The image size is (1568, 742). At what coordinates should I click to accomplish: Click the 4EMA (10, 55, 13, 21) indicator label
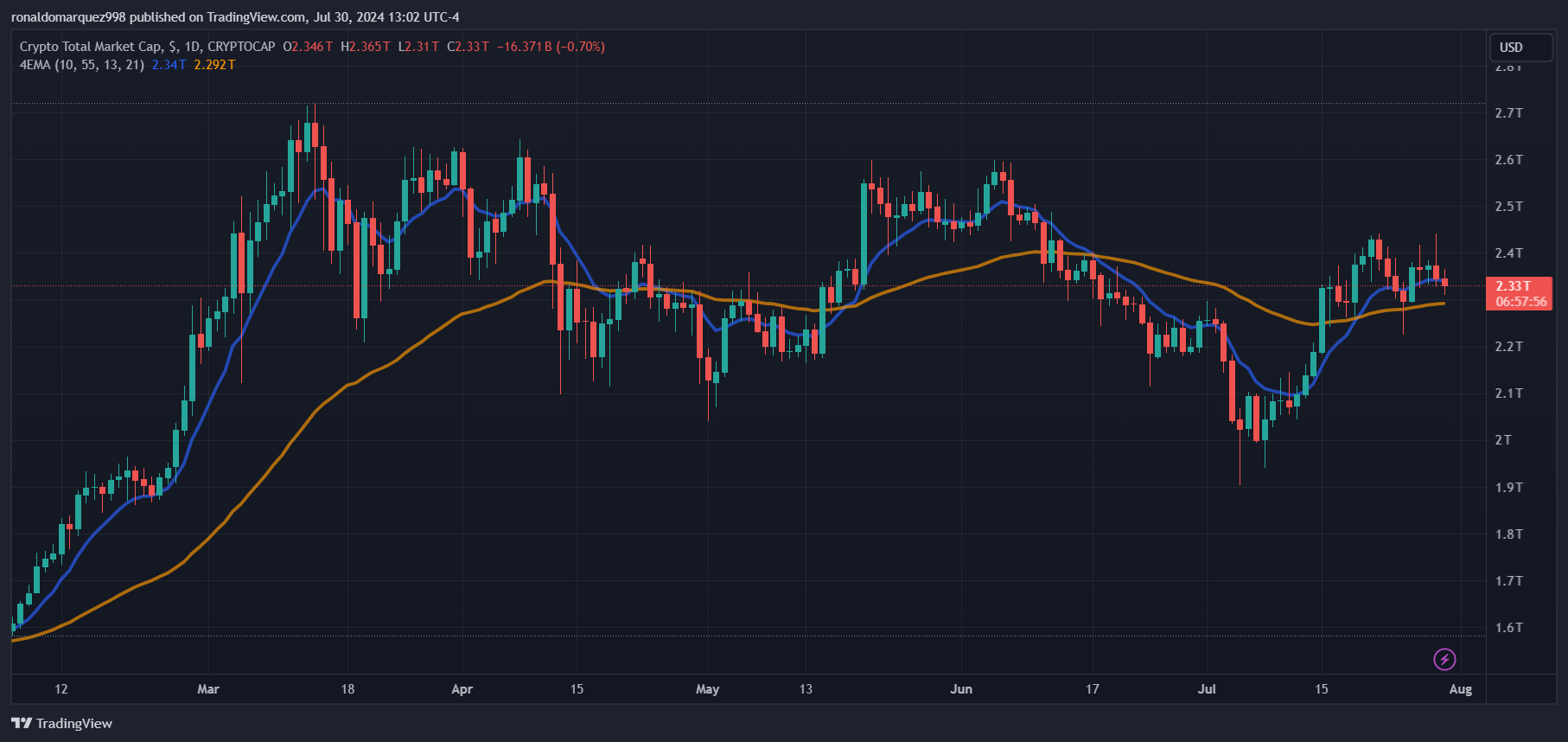[82, 65]
